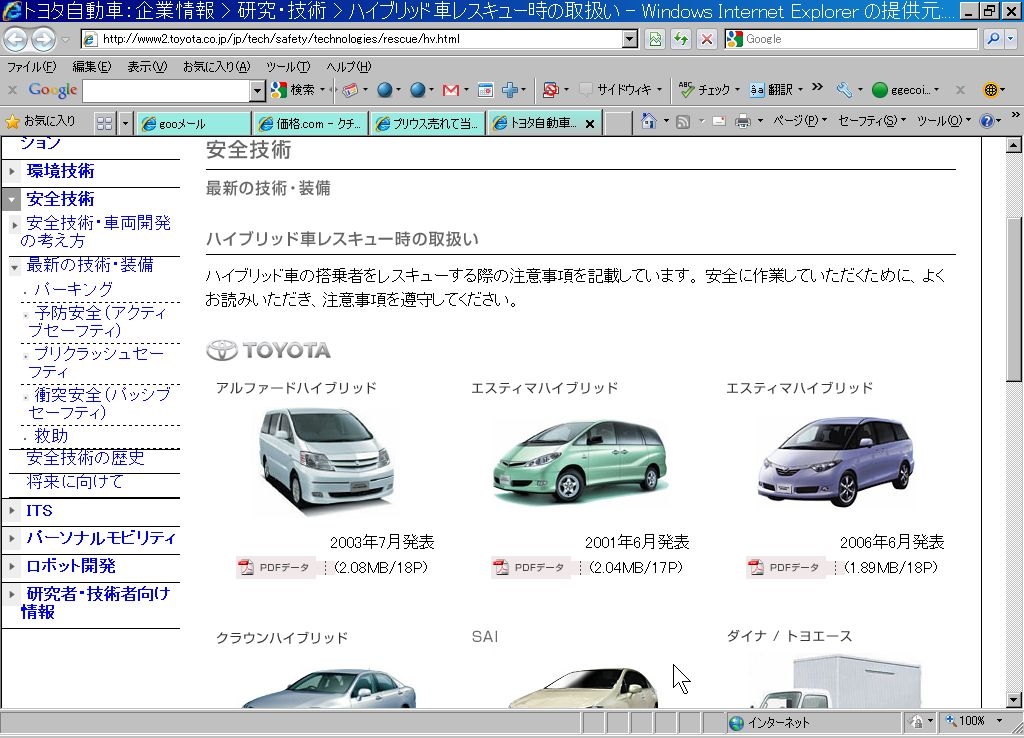Viewport: 1024px width, 738px height.
Task: Click the blue plus share icon
Action: point(510,90)
